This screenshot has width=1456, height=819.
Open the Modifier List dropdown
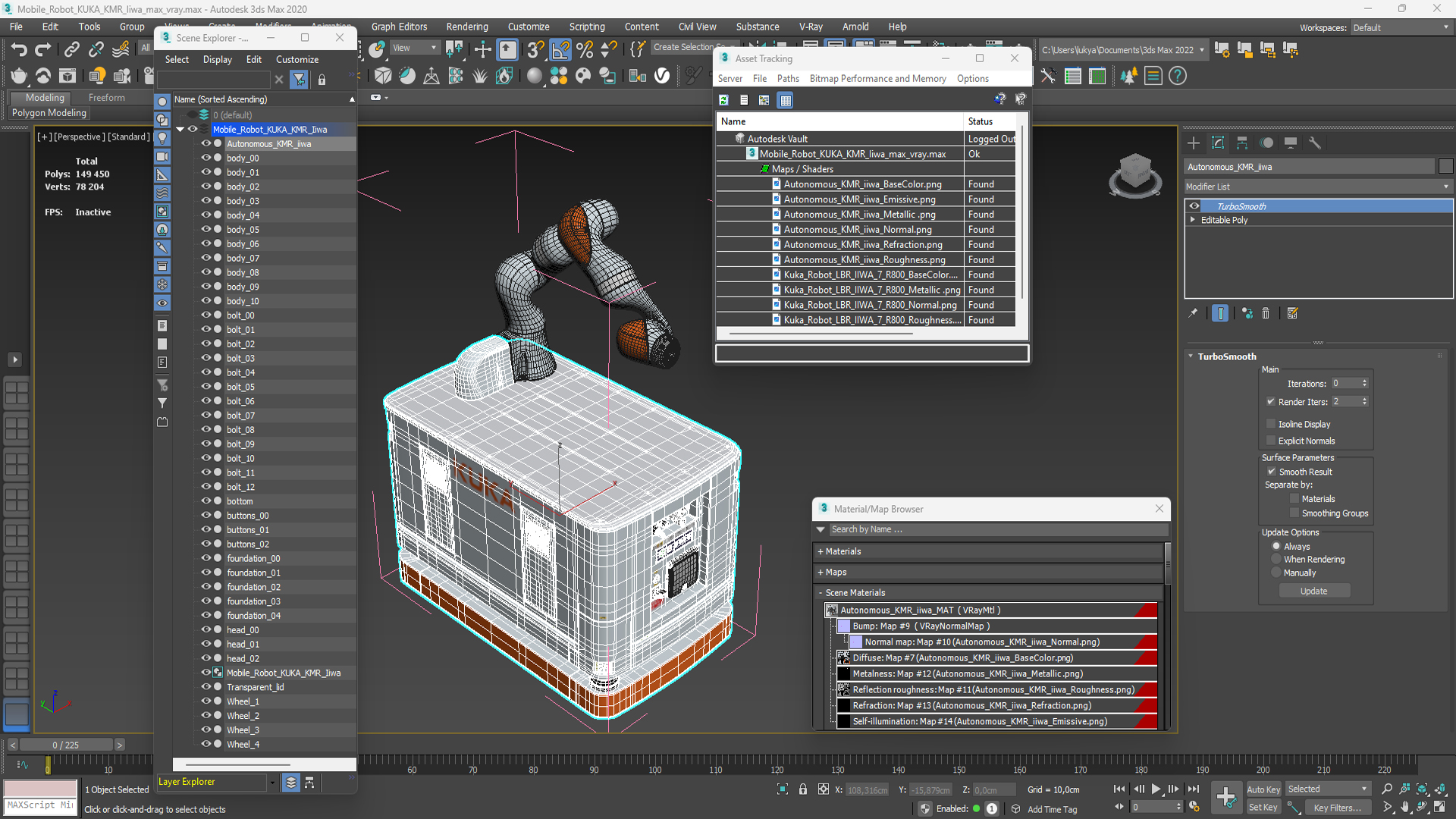click(x=1318, y=187)
